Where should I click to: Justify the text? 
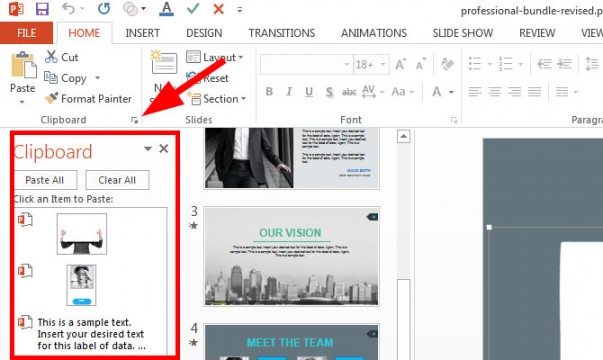535,92
